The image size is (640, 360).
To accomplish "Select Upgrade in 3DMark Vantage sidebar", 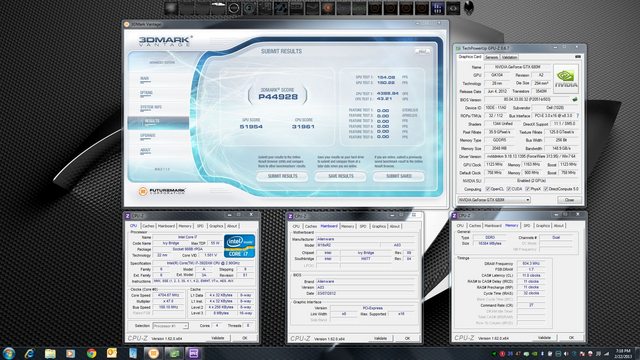I will tap(147, 136).
